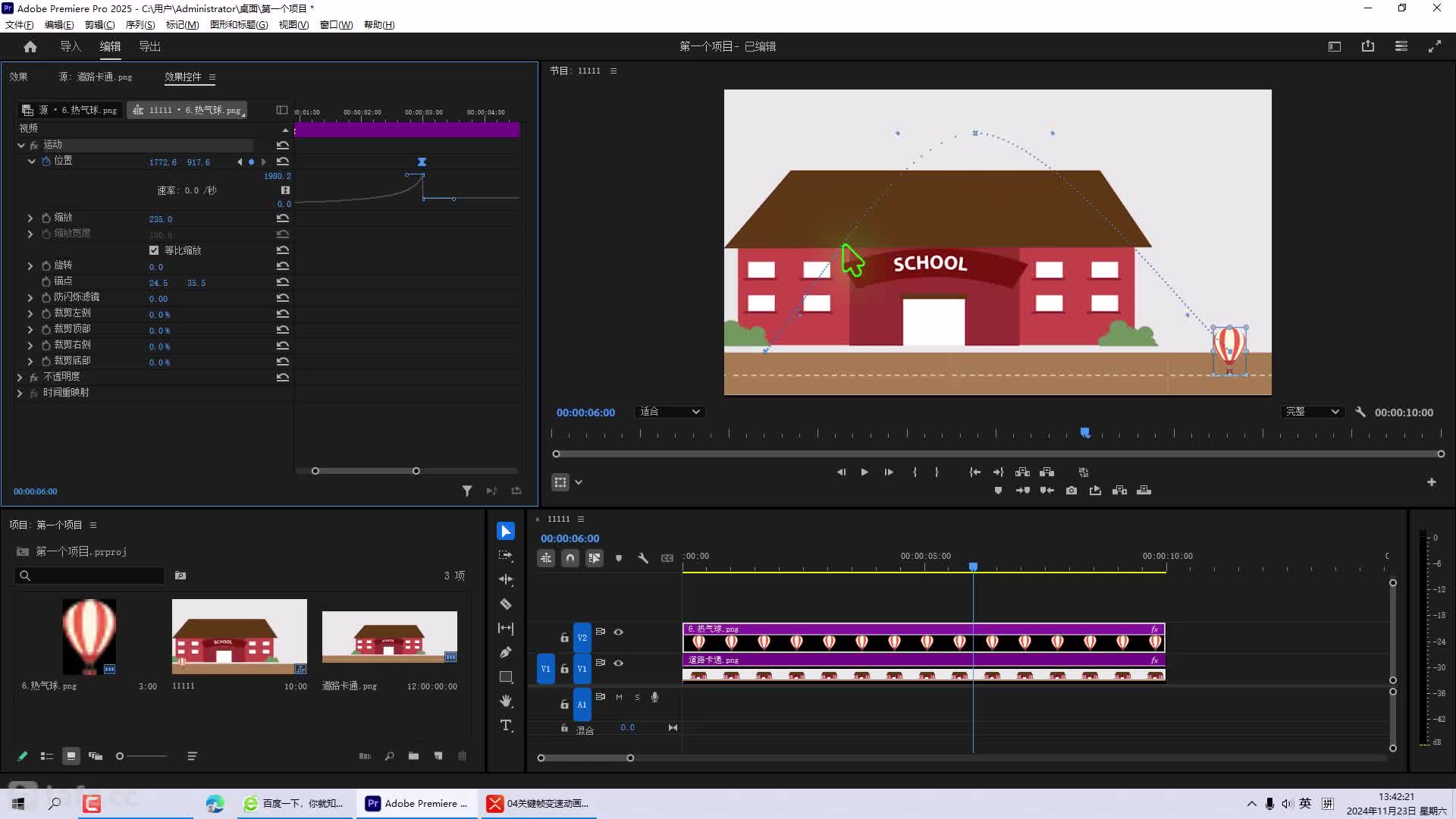Expand the Rotation (旋转) property
The width and height of the screenshot is (1456, 819).
(30, 266)
